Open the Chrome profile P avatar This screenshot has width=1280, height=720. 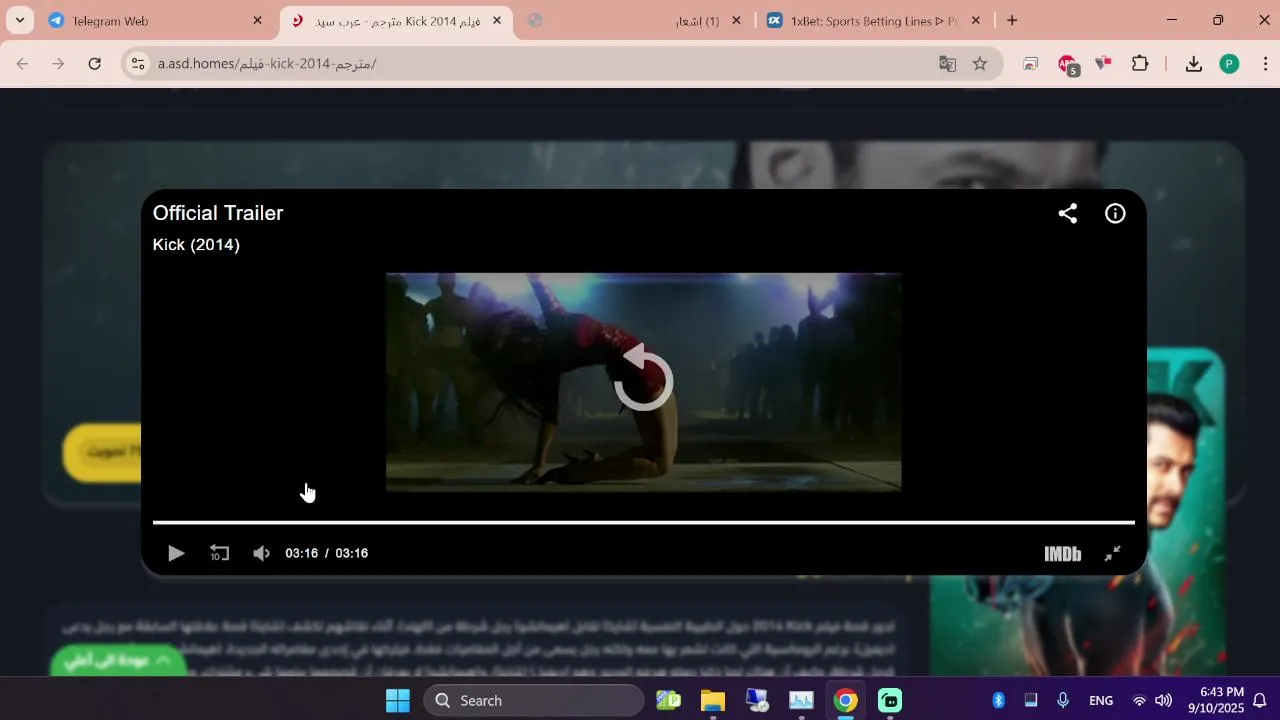tap(1229, 64)
